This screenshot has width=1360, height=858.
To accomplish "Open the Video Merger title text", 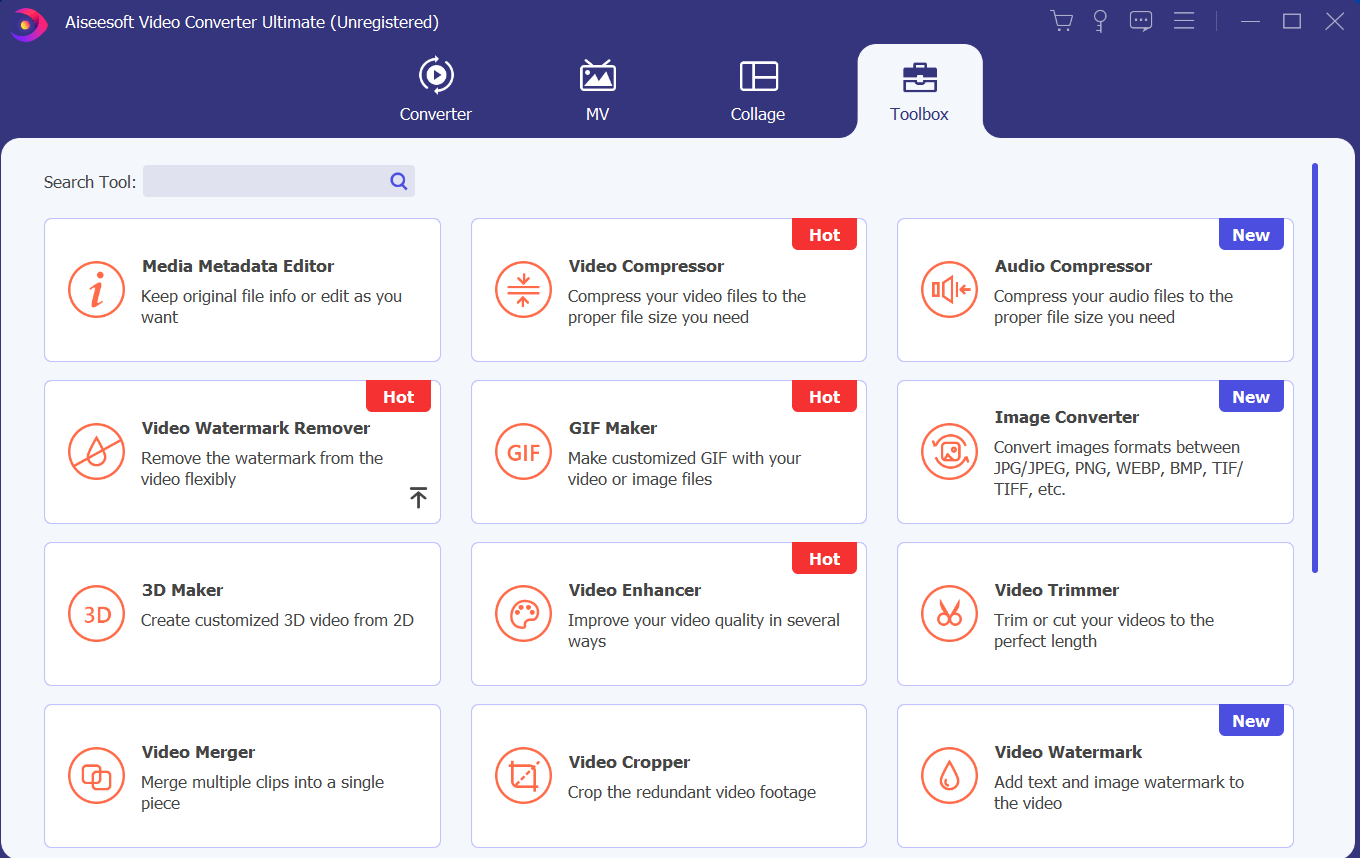I will 199,752.
